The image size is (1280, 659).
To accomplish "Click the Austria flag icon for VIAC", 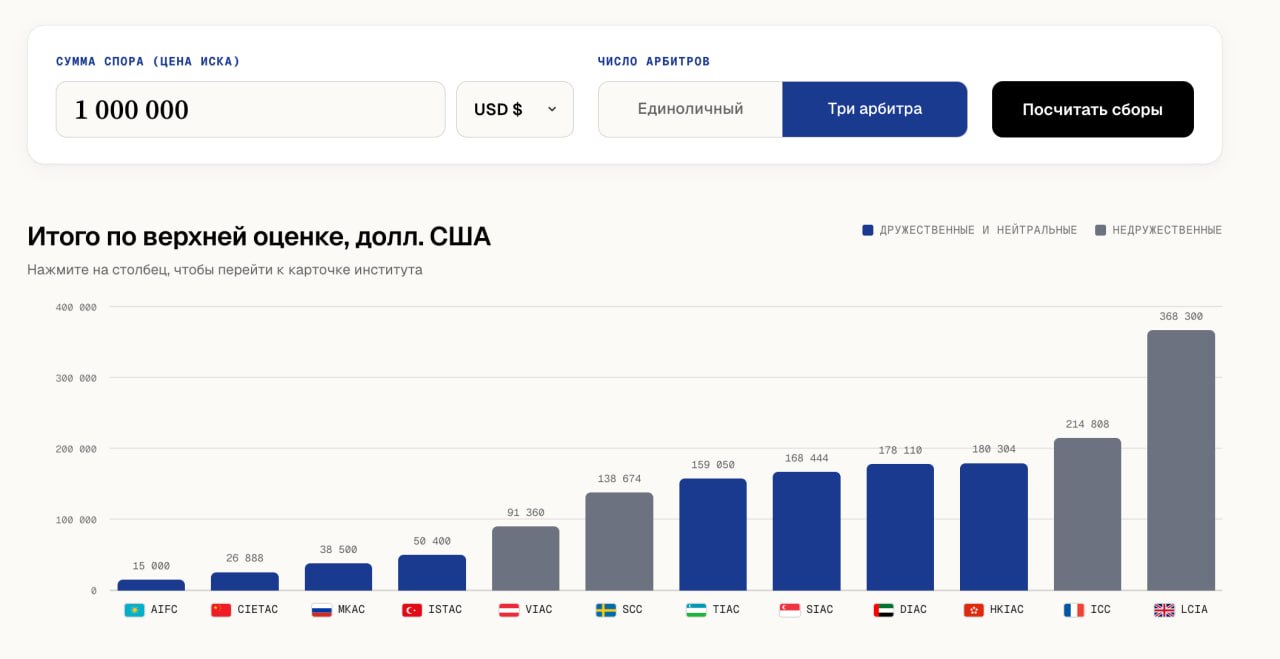I will coord(509,609).
